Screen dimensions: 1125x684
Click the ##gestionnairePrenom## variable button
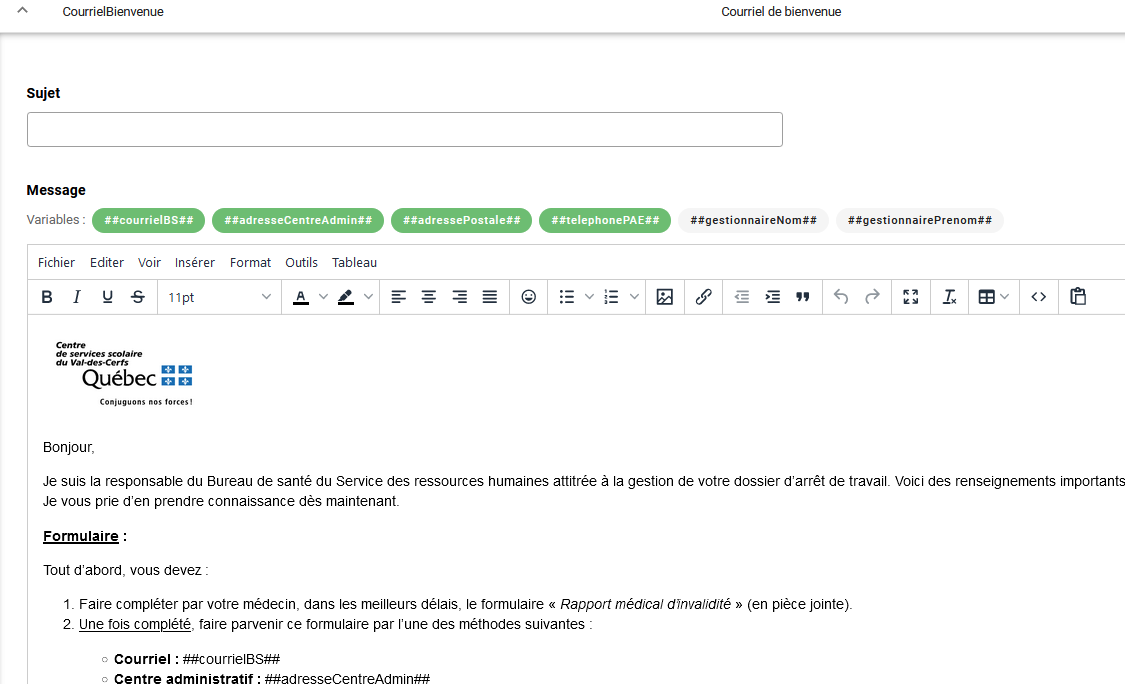919,220
